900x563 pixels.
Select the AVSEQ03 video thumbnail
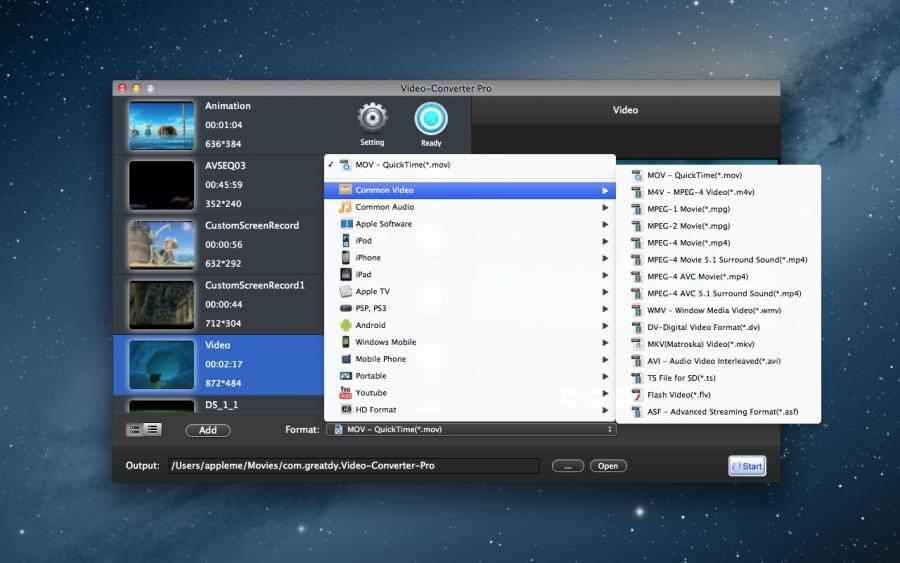pos(161,185)
